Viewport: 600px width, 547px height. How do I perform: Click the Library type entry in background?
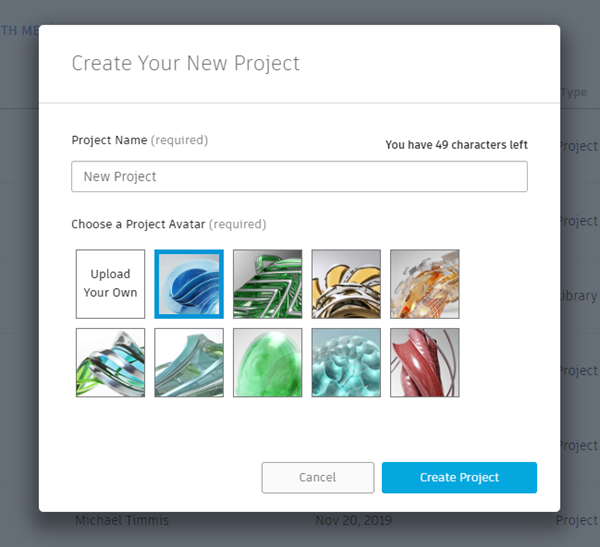pos(579,296)
